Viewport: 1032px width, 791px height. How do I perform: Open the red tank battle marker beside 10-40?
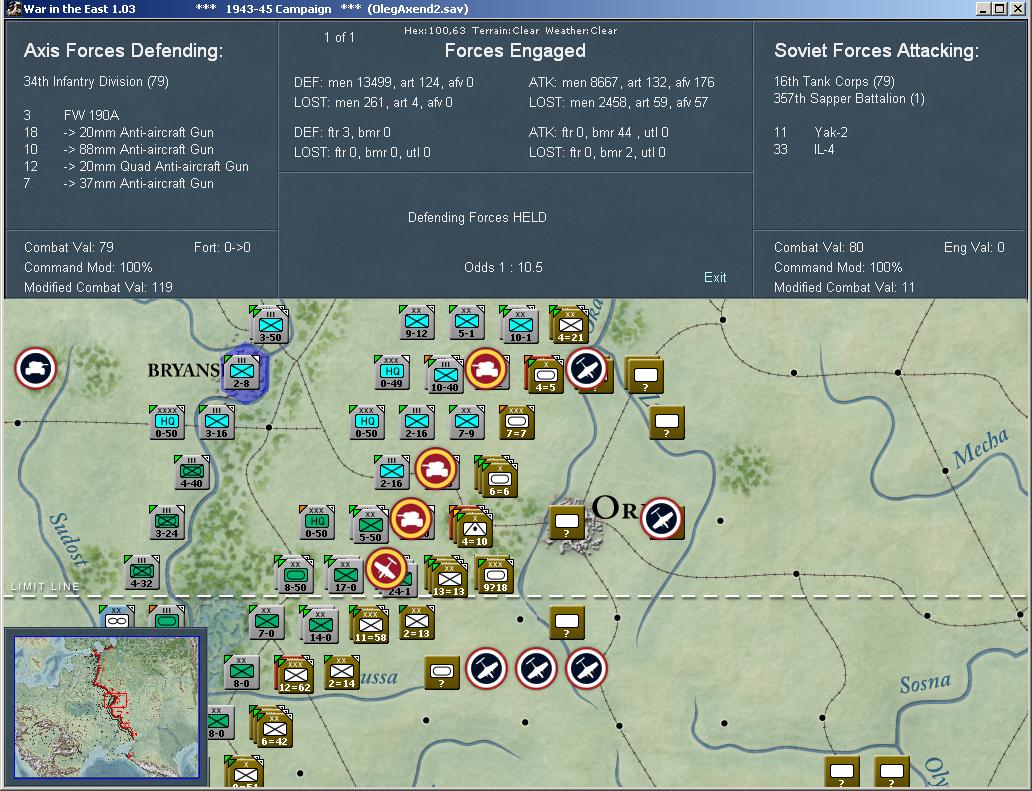click(x=486, y=369)
